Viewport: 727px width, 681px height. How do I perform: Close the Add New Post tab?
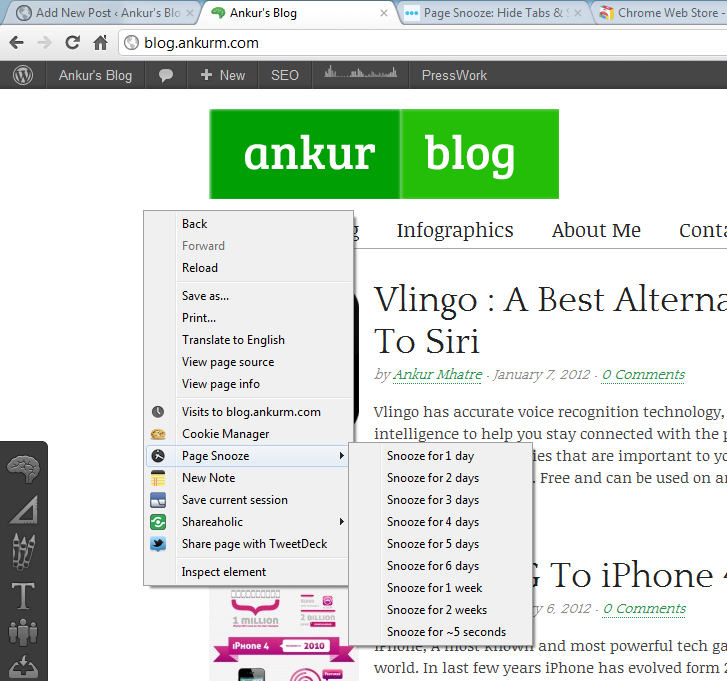[x=190, y=13]
